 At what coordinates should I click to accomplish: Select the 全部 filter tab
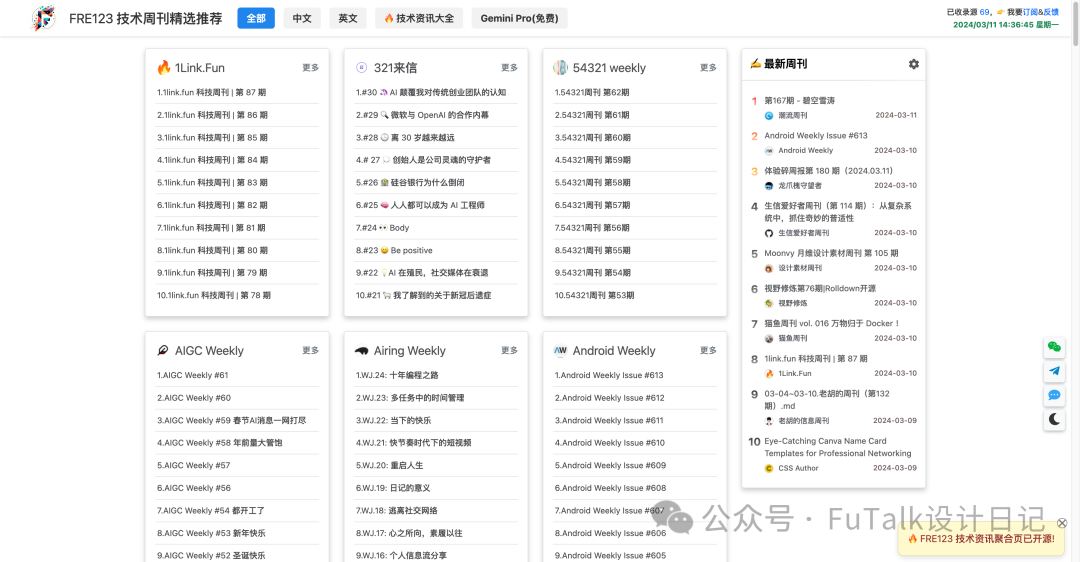(256, 18)
